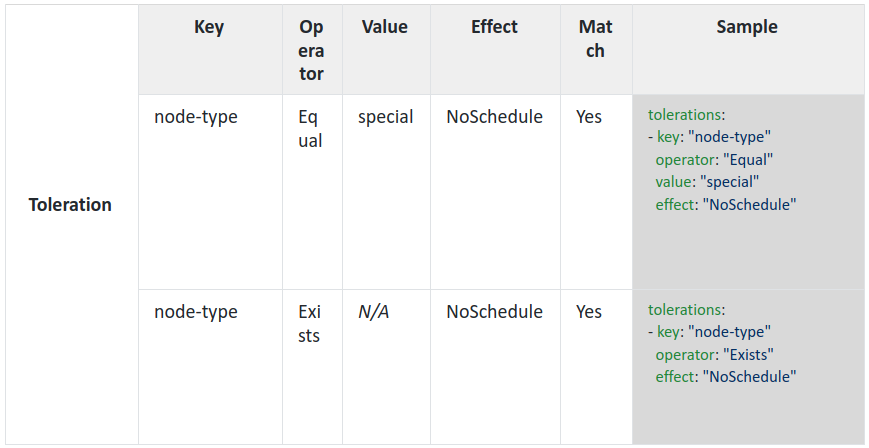Screen dimensions: 869x448
Task: Click NoSchedule effect in the Exists row
Action: [x=494, y=312]
